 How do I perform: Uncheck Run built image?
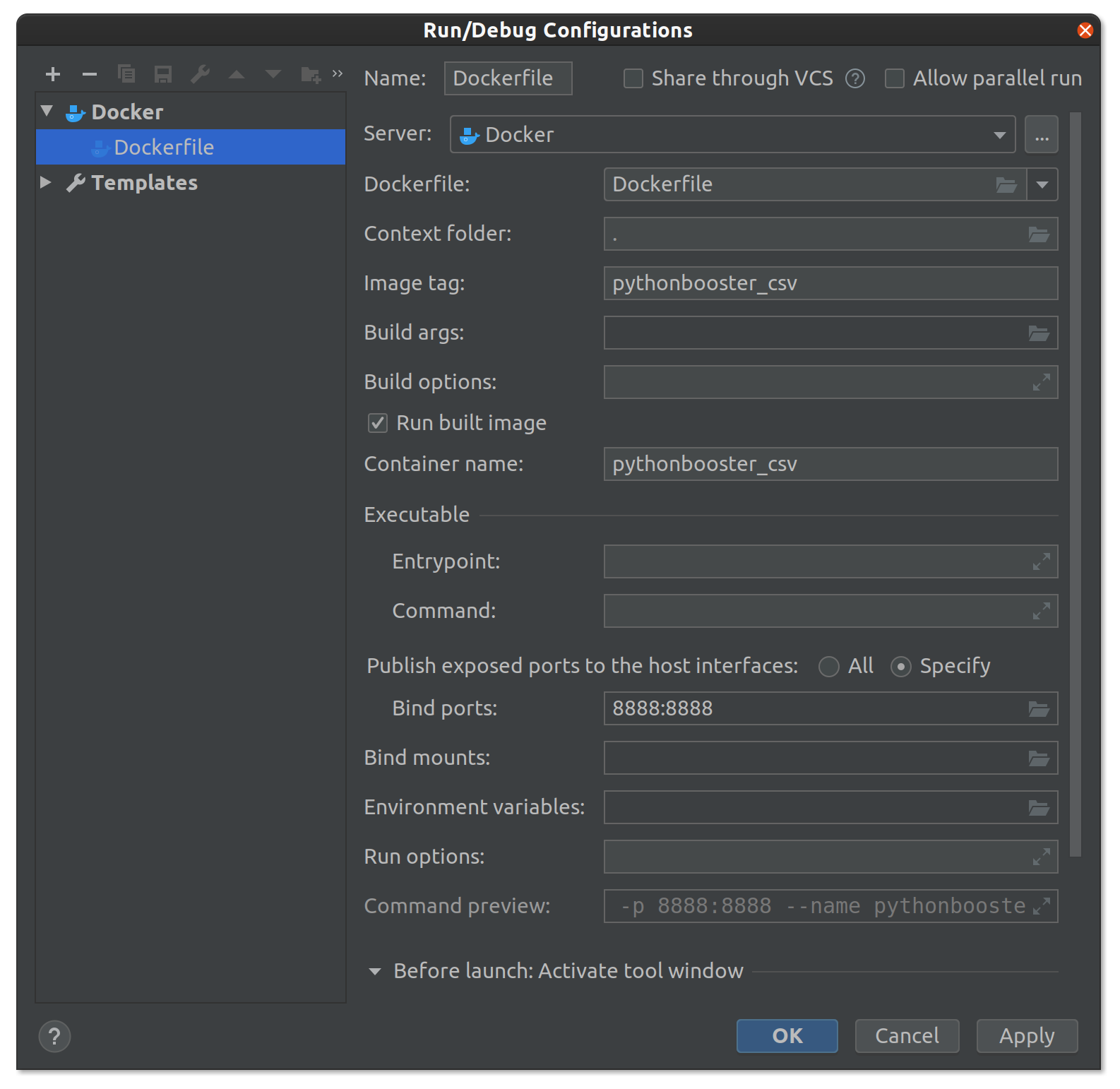[378, 423]
